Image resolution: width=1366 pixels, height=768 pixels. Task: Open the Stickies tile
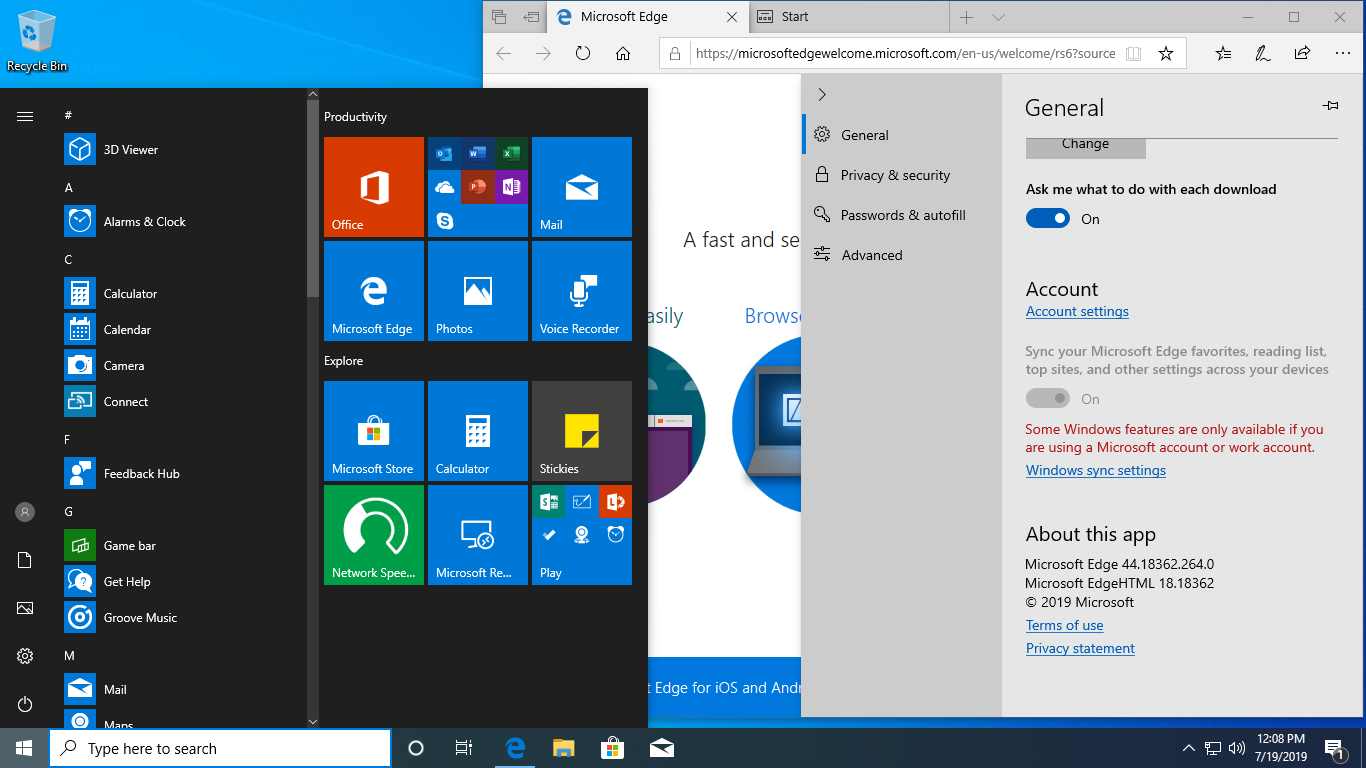pyautogui.click(x=582, y=431)
